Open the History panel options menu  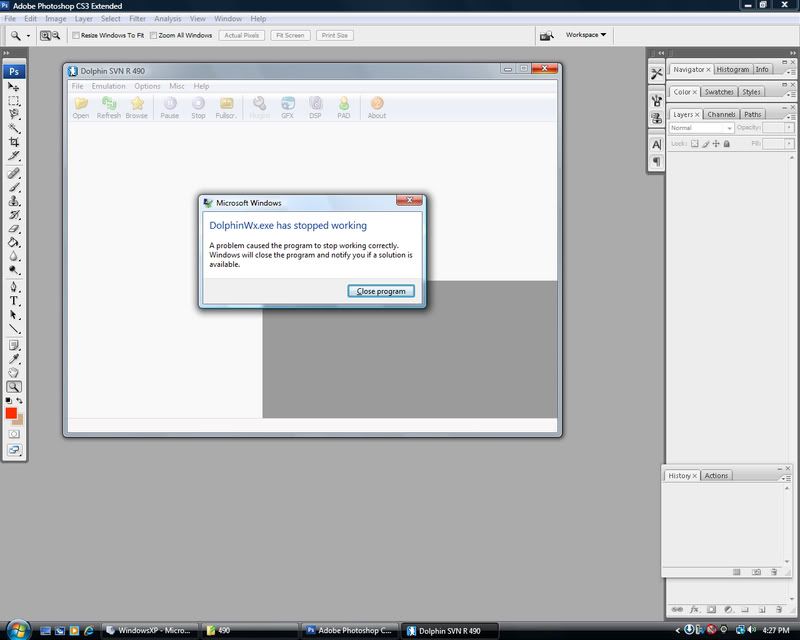click(x=786, y=478)
